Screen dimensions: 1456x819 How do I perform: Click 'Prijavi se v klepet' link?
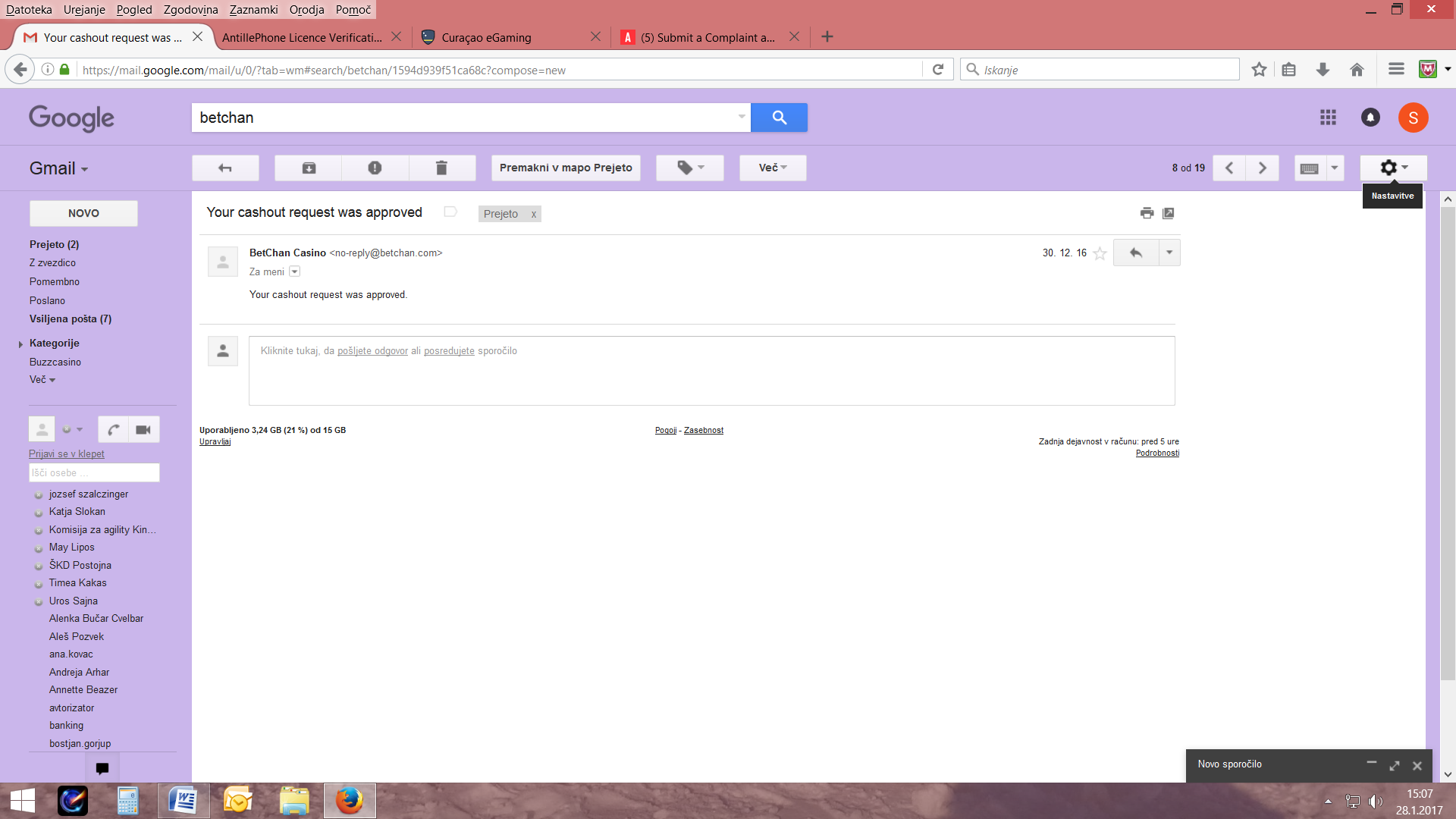coord(67,453)
